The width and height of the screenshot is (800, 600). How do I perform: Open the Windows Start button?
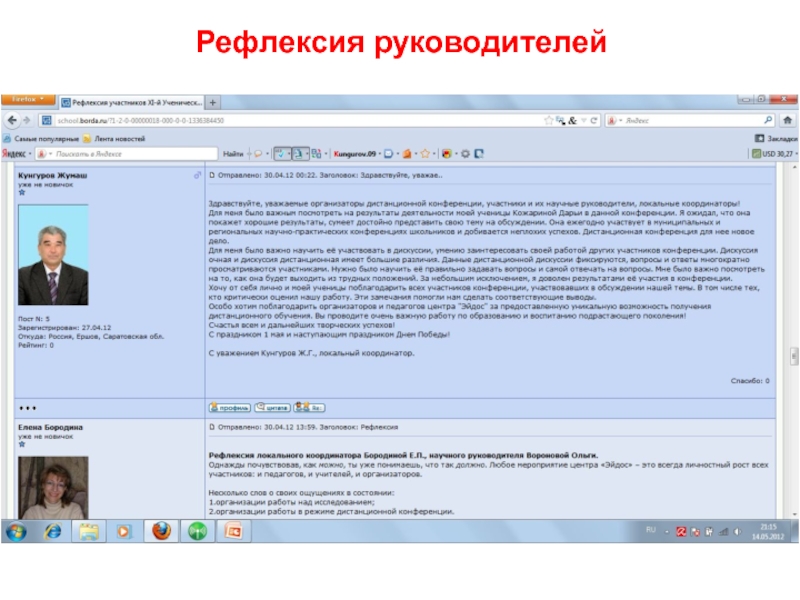point(16,532)
